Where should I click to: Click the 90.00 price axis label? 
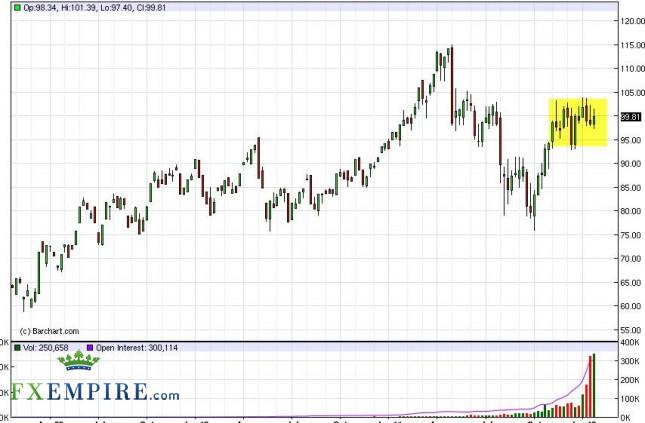631,164
